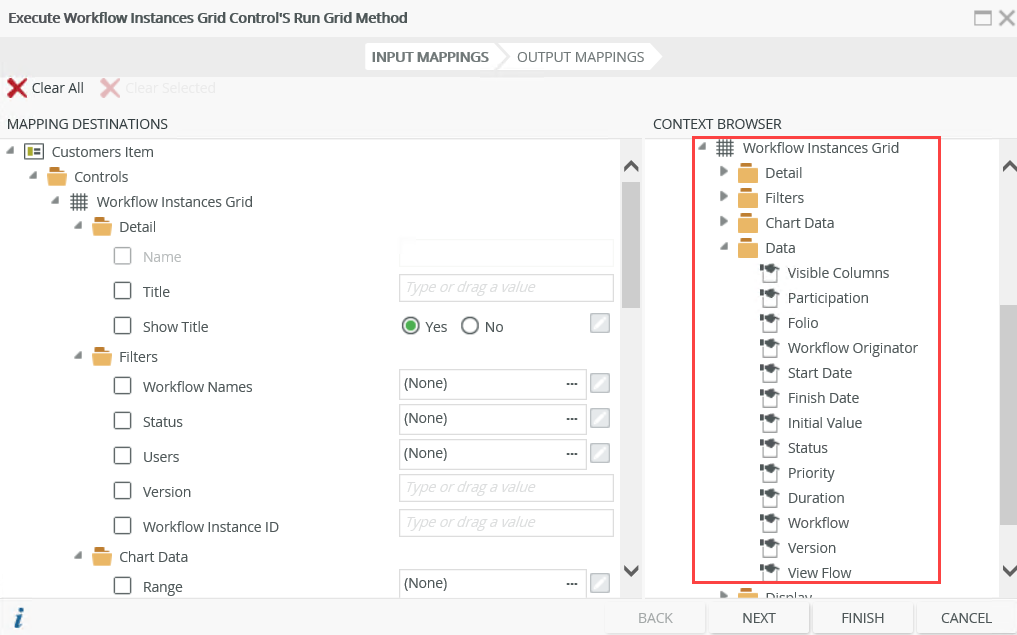Image resolution: width=1017 pixels, height=635 pixels.
Task: Open the Status filter value picker
Action: [572, 418]
